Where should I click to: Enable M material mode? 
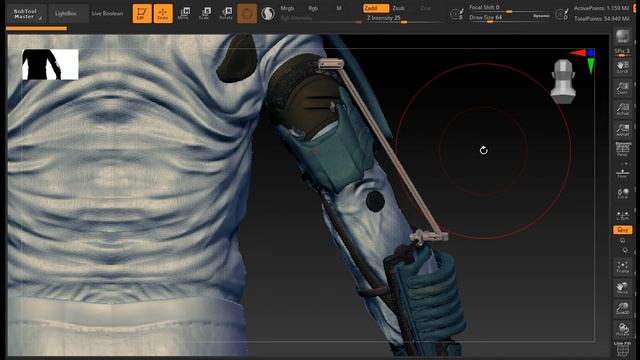pyautogui.click(x=339, y=8)
